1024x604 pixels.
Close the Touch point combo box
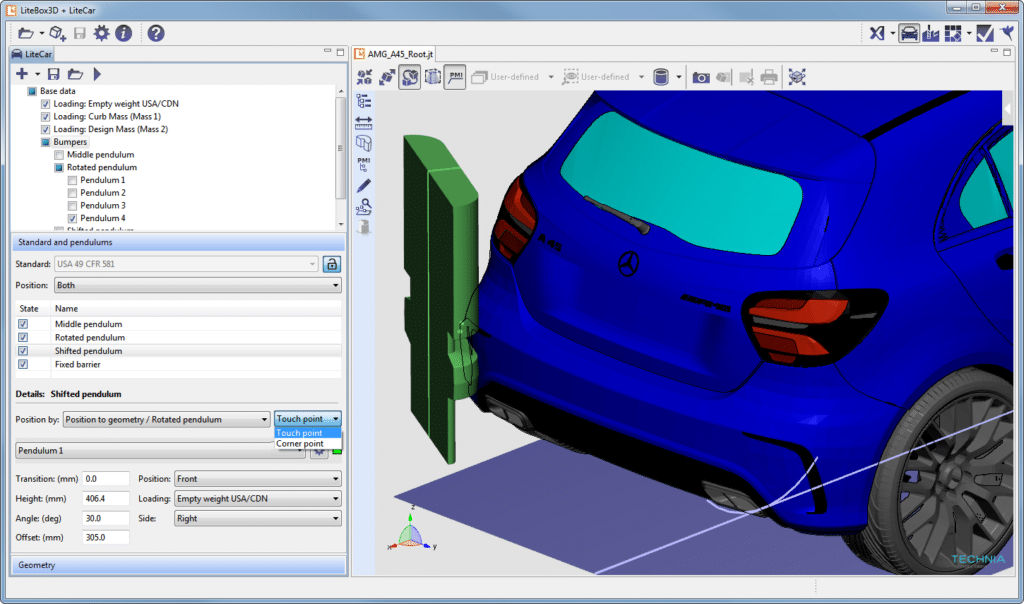308,419
